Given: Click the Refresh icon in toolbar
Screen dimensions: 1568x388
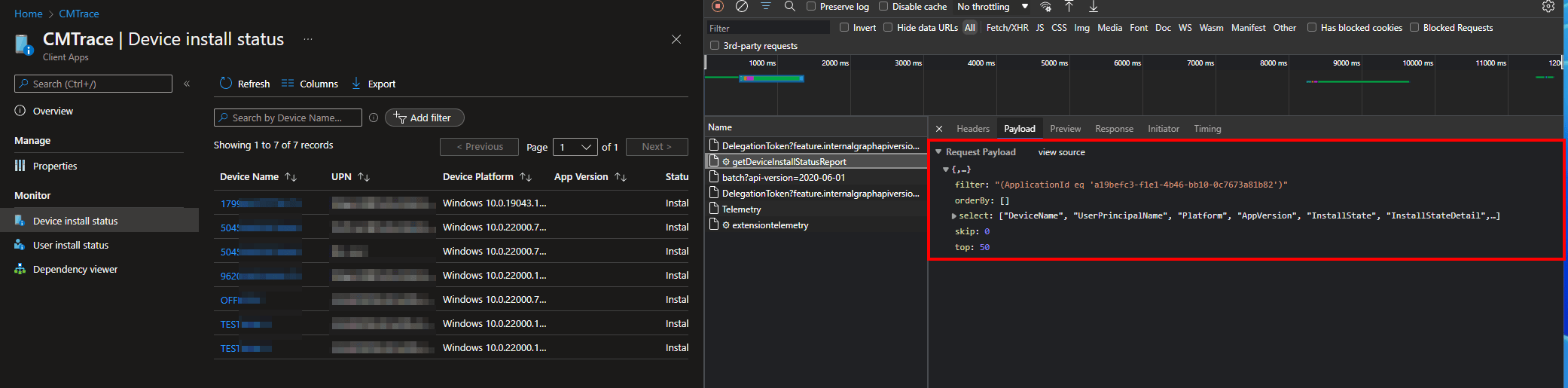Looking at the screenshot, I should 226,83.
